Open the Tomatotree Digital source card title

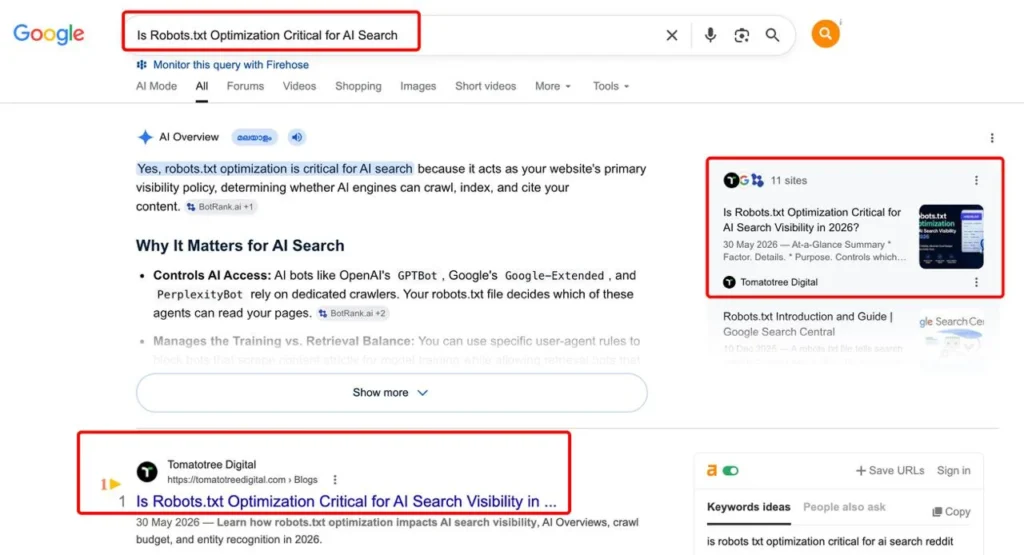coord(812,220)
